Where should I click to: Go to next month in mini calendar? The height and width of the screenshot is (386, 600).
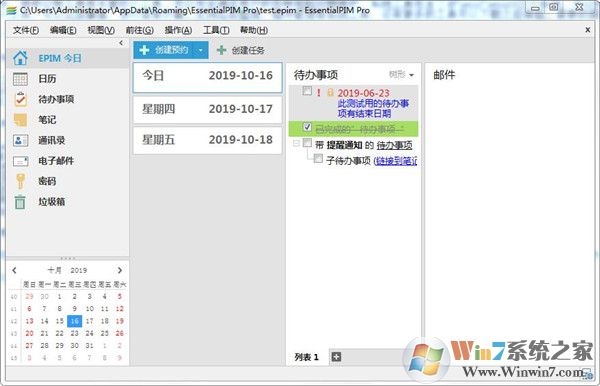[120, 270]
